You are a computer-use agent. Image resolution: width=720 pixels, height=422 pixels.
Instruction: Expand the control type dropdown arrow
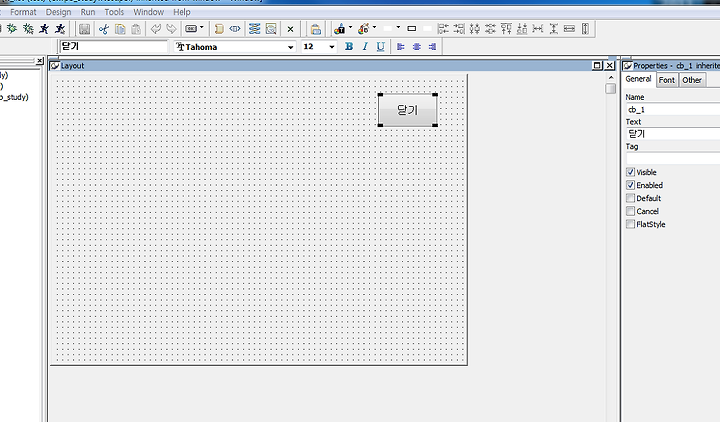(202, 28)
